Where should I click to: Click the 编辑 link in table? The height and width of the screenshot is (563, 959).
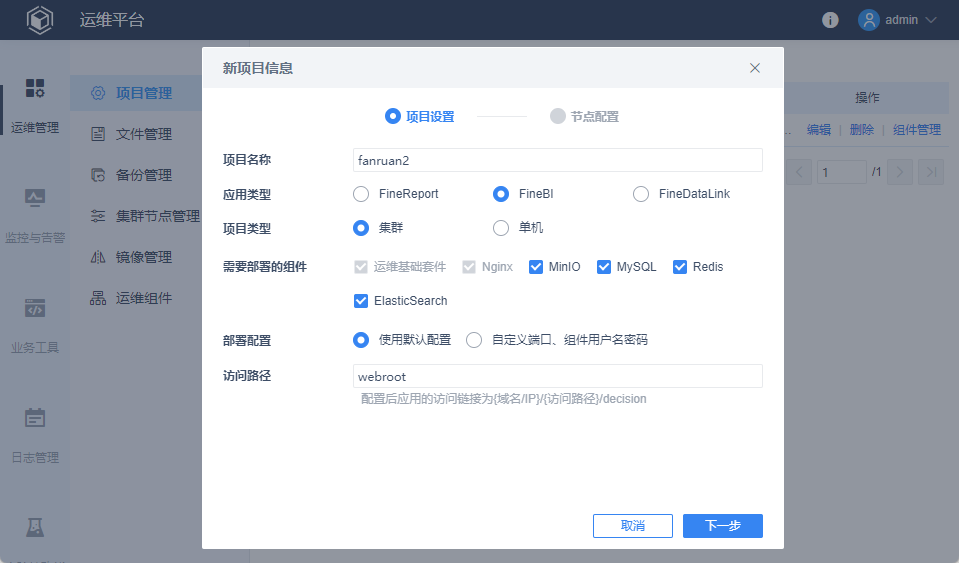(x=818, y=130)
